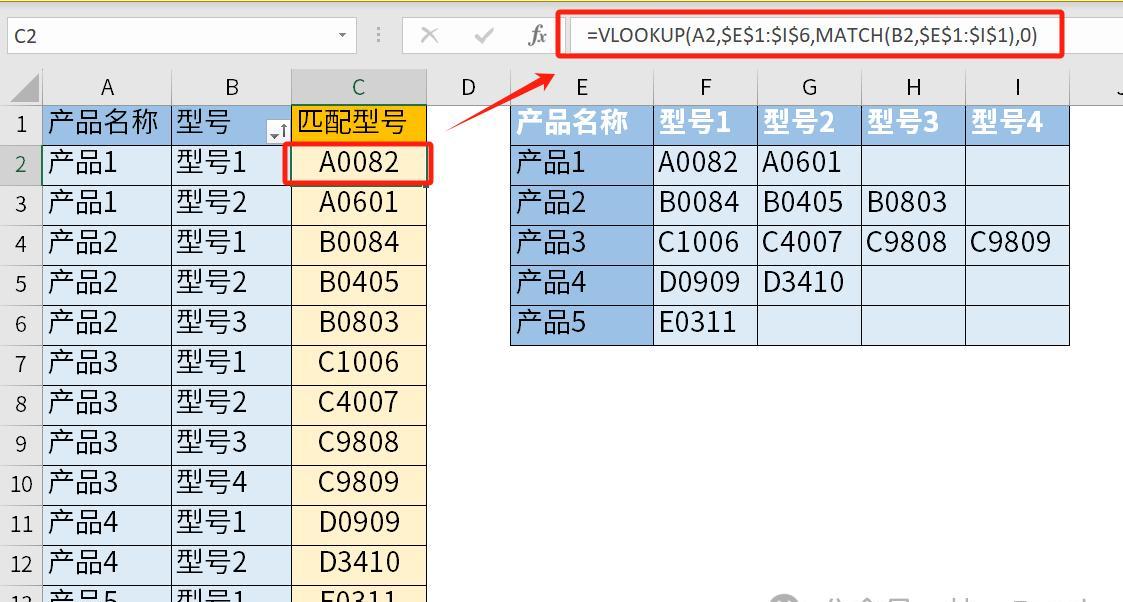Image resolution: width=1123 pixels, height=602 pixels.
Task: Select cell F5 containing D0909
Action: [705, 285]
